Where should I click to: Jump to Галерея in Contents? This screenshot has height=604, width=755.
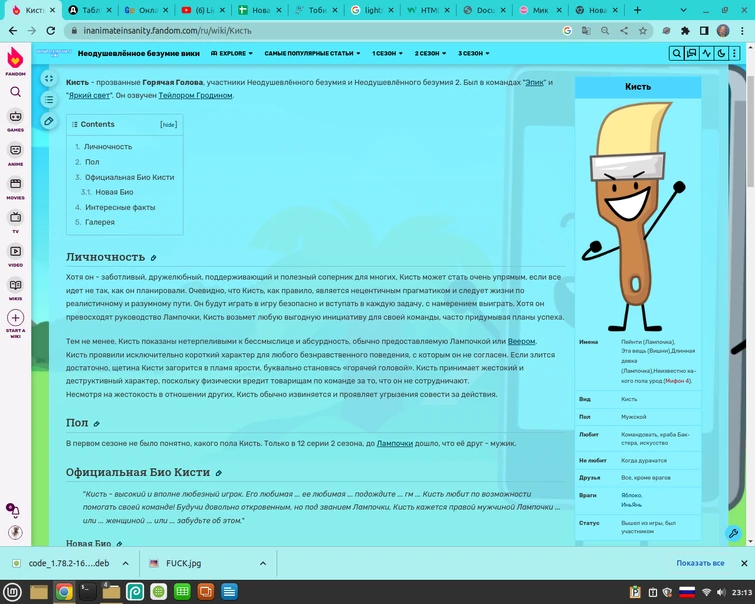click(x=100, y=222)
